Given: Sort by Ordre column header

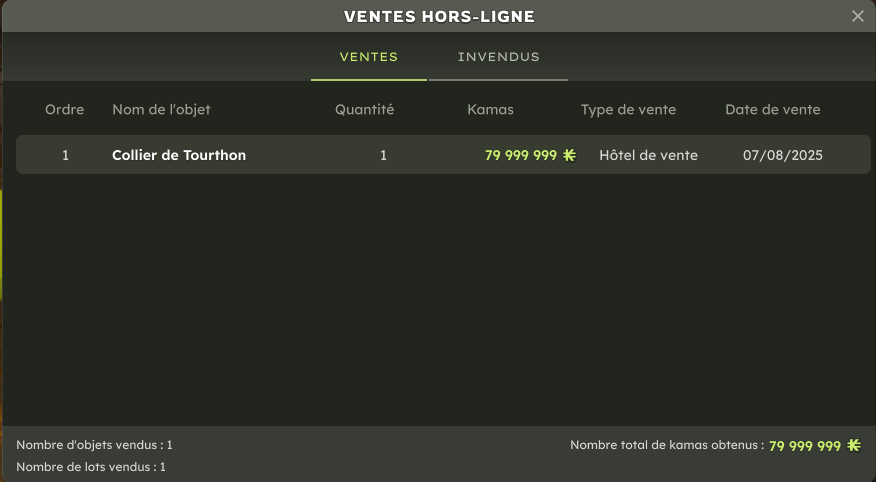Looking at the screenshot, I should click(65, 109).
